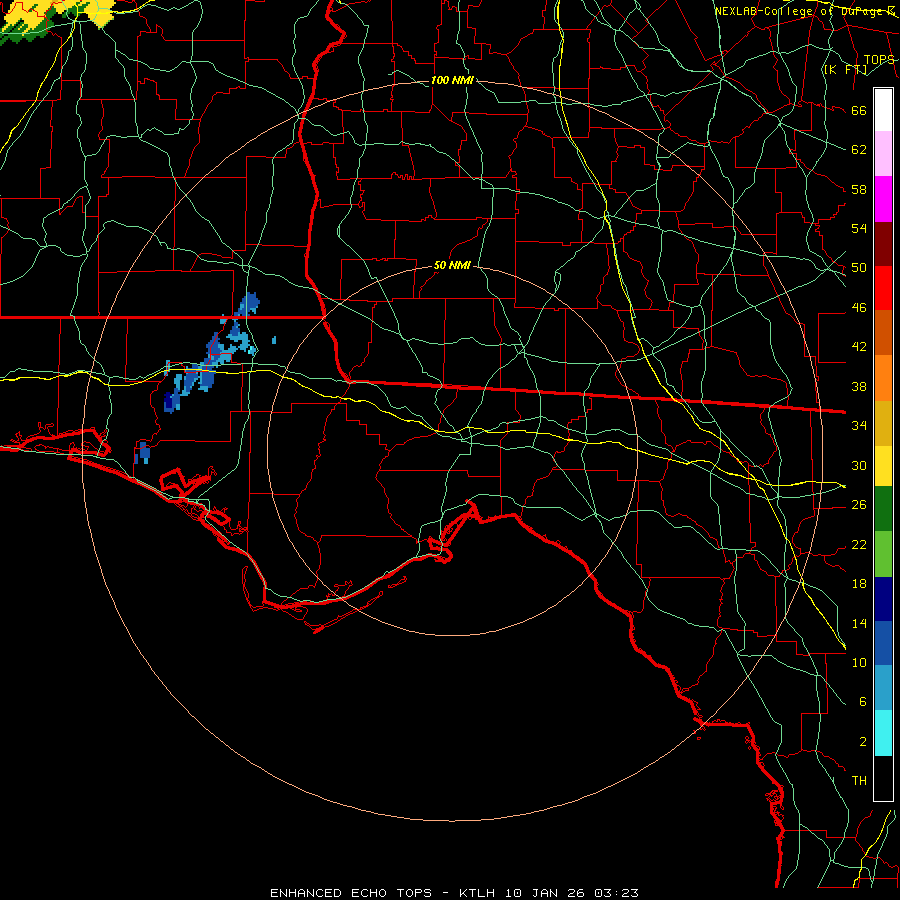Select the white legend swatch near 66

click(883, 110)
